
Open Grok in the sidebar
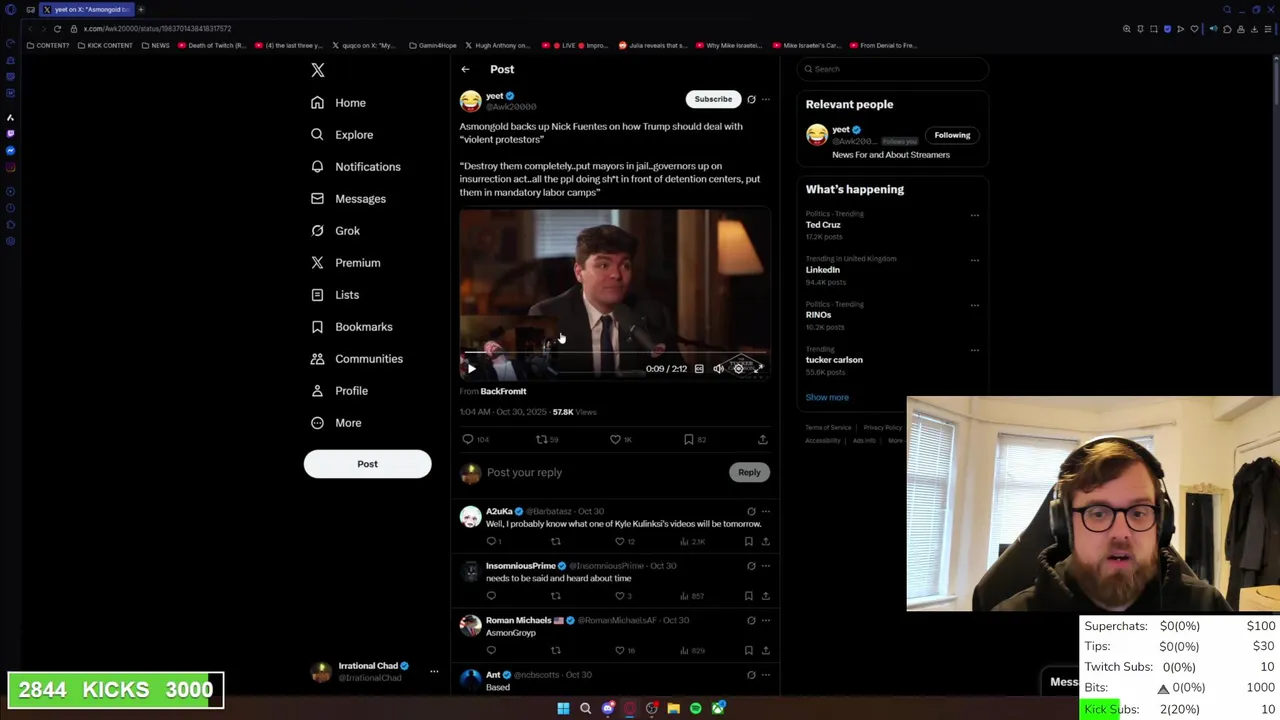coord(334,231)
